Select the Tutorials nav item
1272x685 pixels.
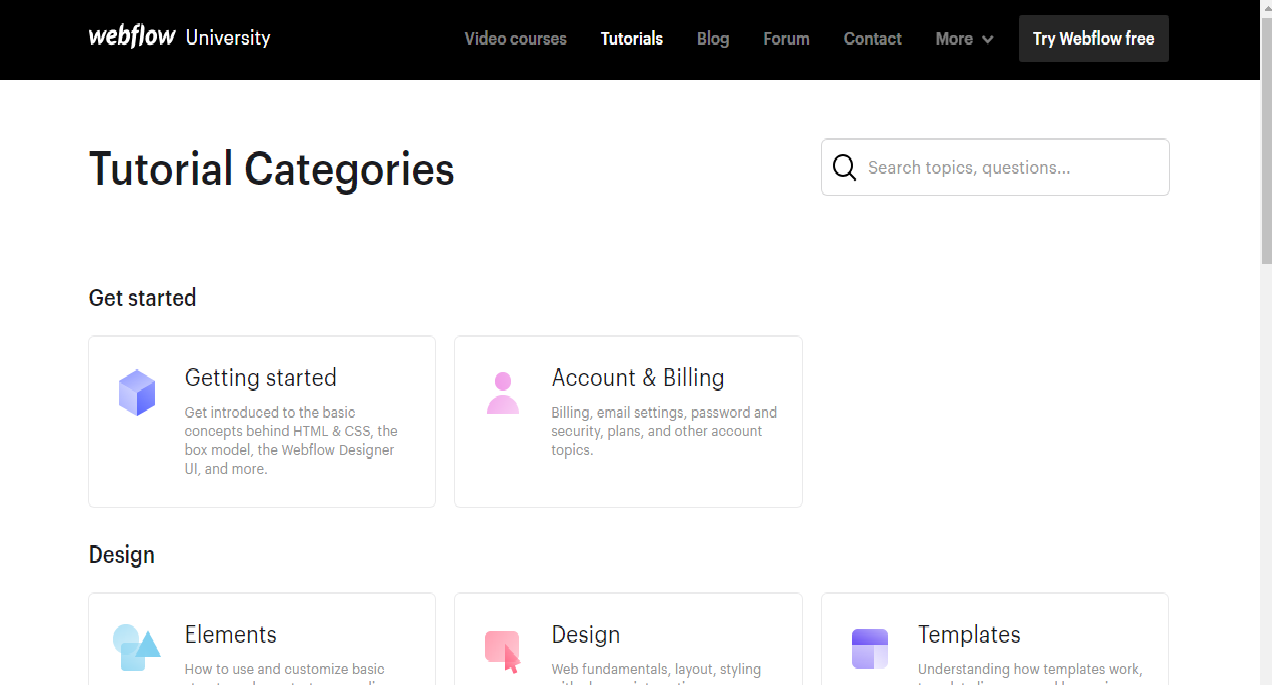pyautogui.click(x=631, y=39)
